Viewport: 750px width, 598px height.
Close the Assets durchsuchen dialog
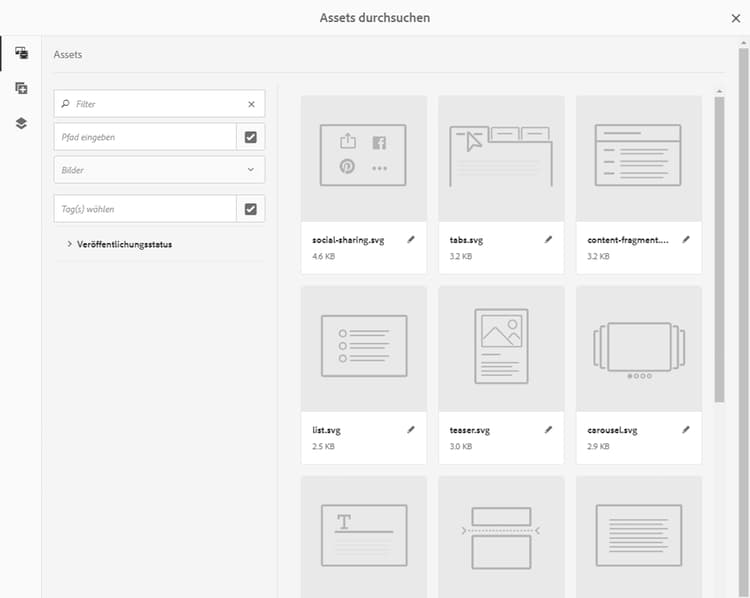point(736,18)
